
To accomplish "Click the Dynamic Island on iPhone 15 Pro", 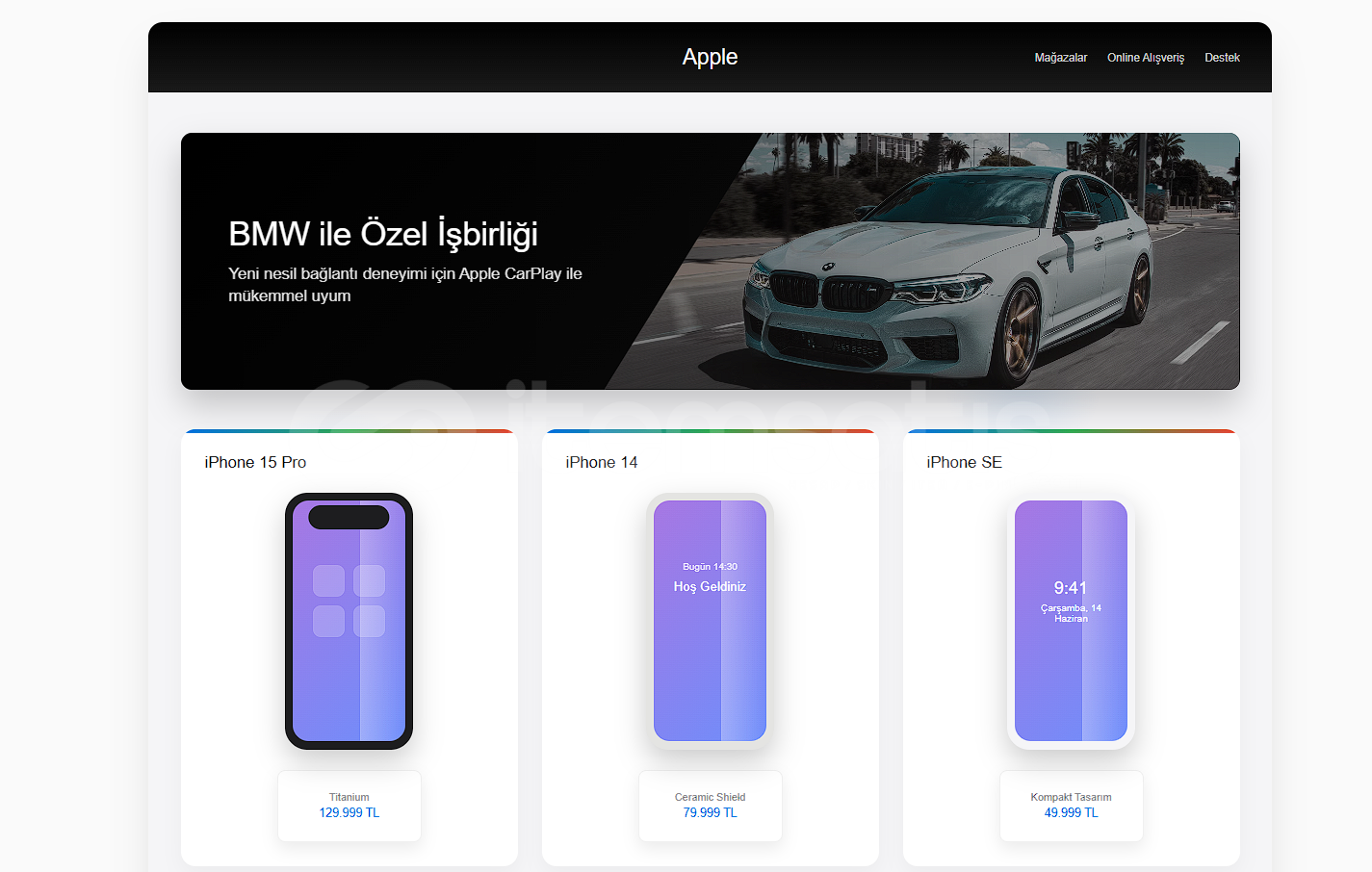I will coord(349,517).
